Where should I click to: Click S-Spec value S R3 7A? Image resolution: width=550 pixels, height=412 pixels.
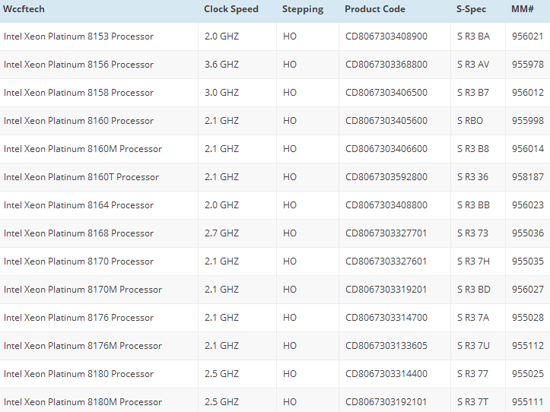(473, 317)
